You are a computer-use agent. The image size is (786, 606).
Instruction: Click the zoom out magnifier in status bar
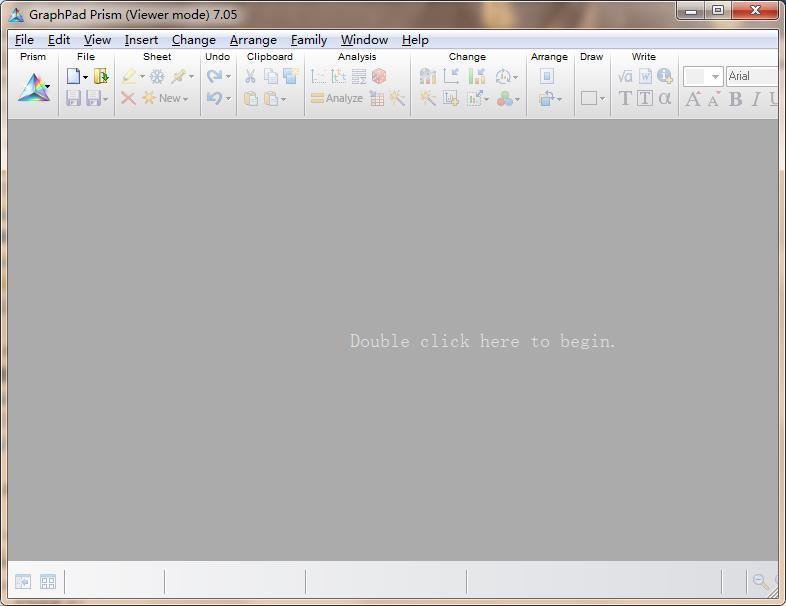[761, 582]
